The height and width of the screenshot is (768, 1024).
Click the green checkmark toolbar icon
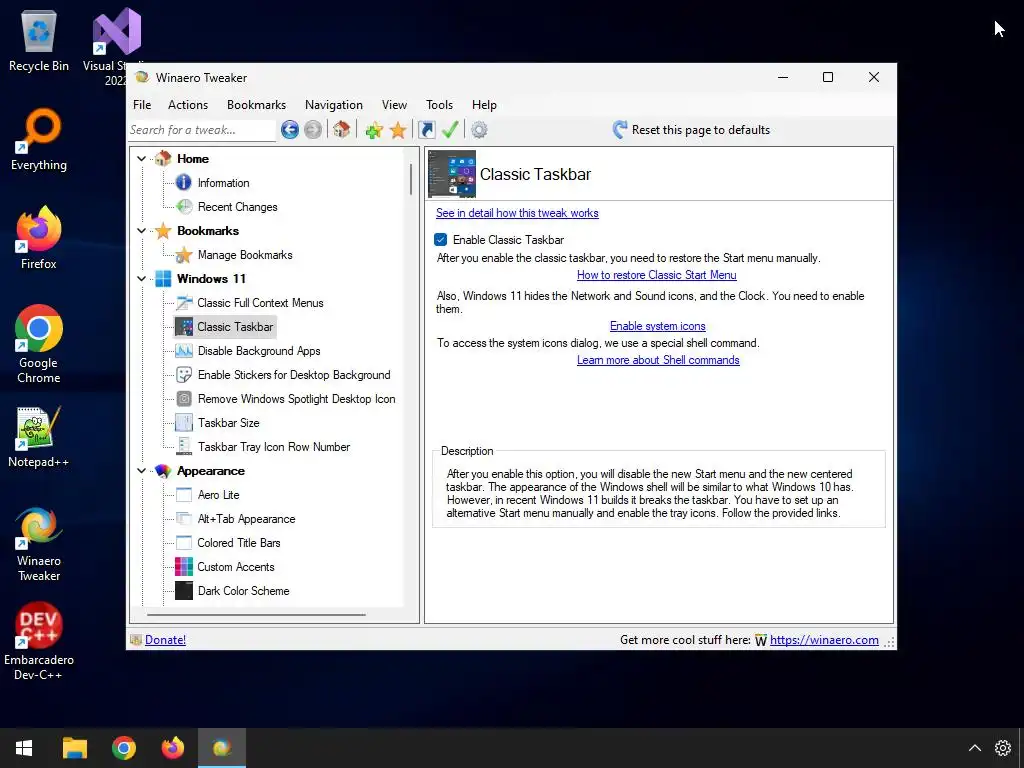click(450, 129)
